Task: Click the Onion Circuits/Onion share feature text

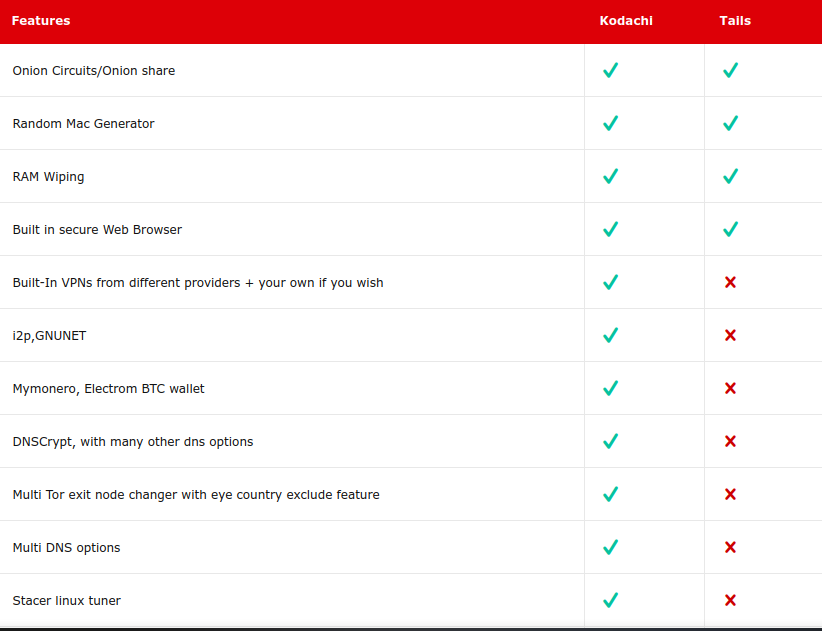Action: tap(94, 71)
